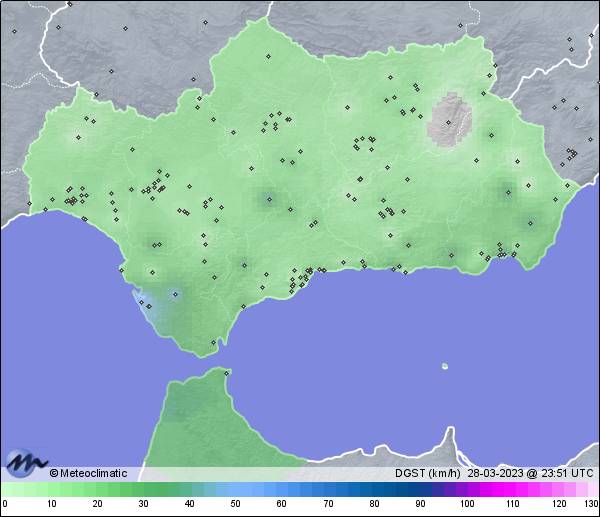This screenshot has height=517, width=600.
Task: Click the legend value 110
Action: (x=513, y=504)
